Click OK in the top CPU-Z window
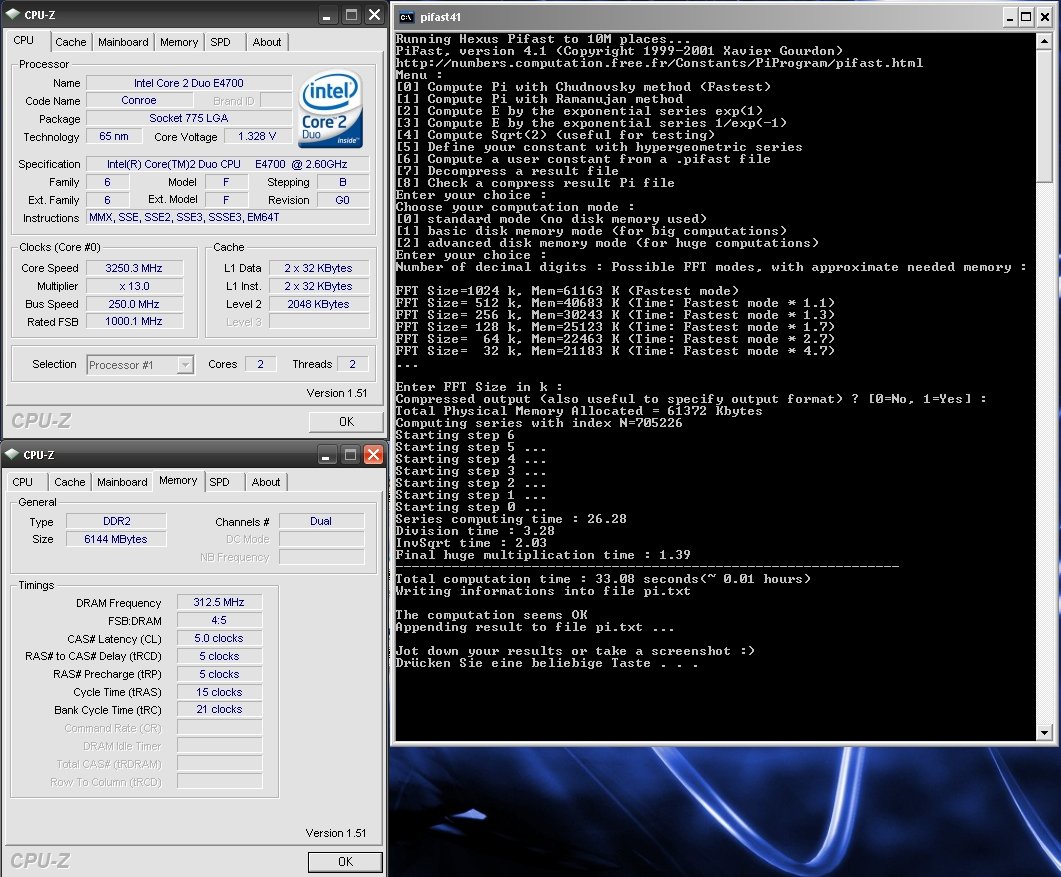 click(x=346, y=422)
